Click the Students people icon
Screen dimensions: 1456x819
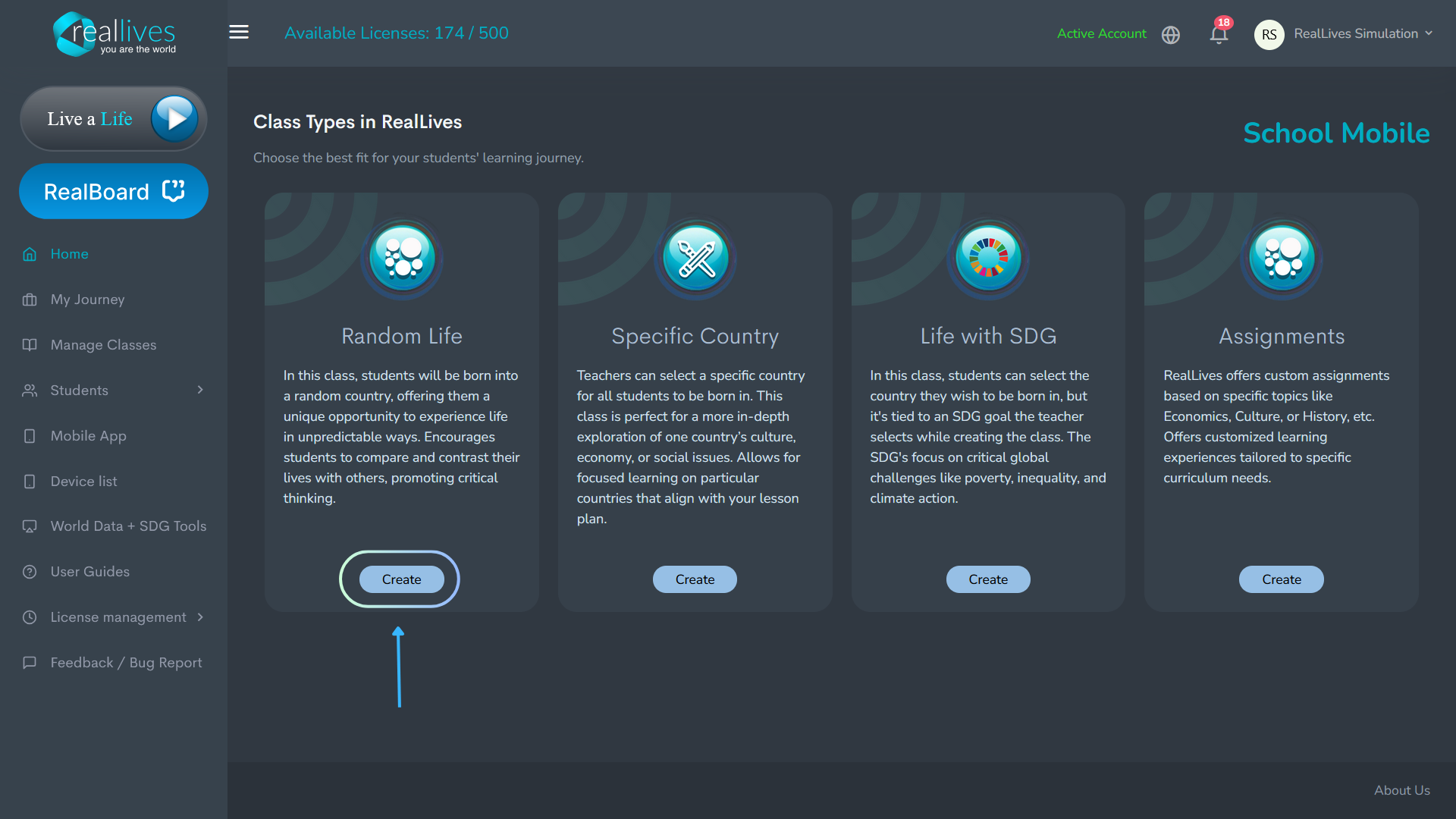[x=30, y=391]
